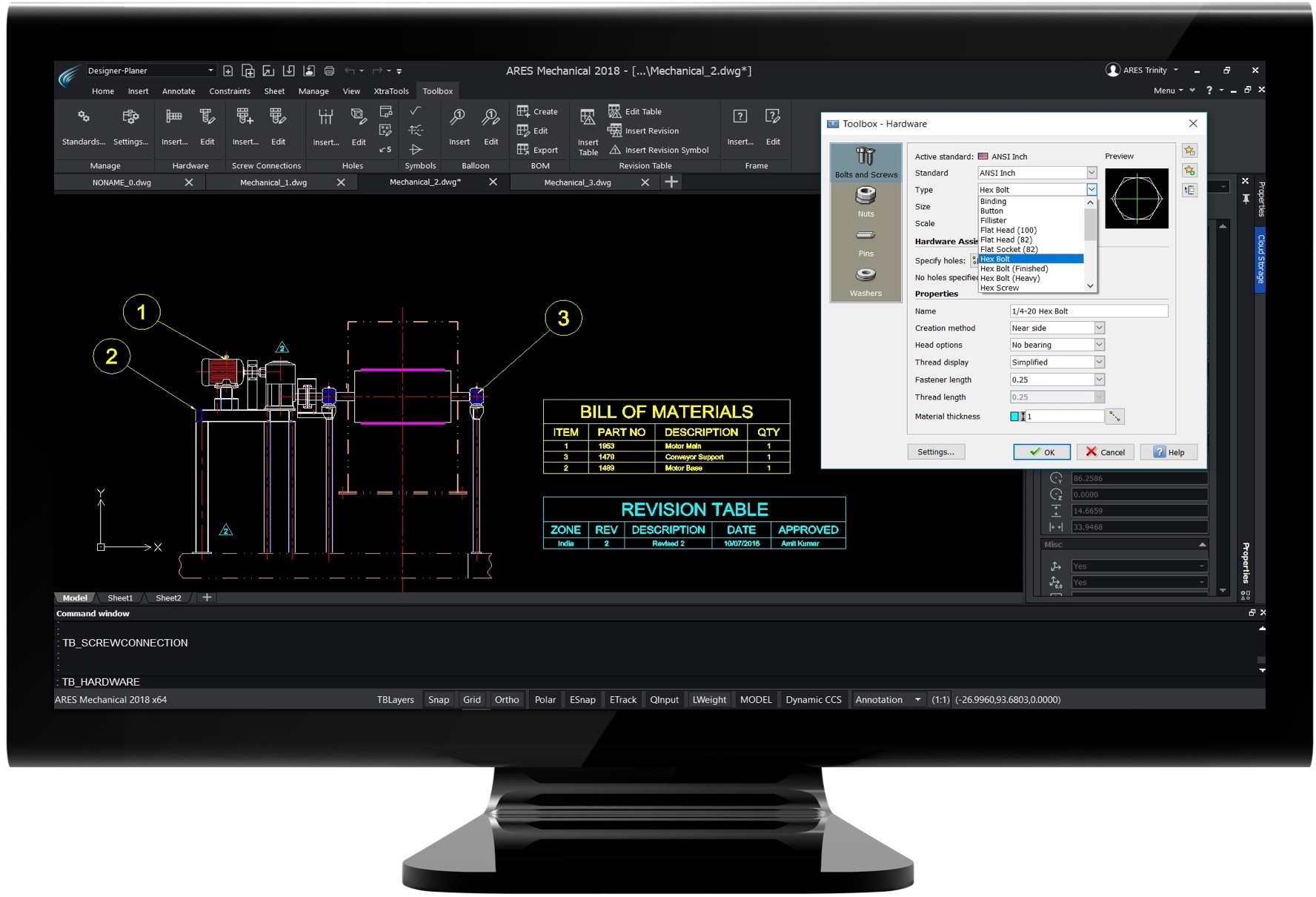The width and height of the screenshot is (1316, 897).
Task: Open Fastener length dropdown
Action: pyautogui.click(x=1100, y=380)
